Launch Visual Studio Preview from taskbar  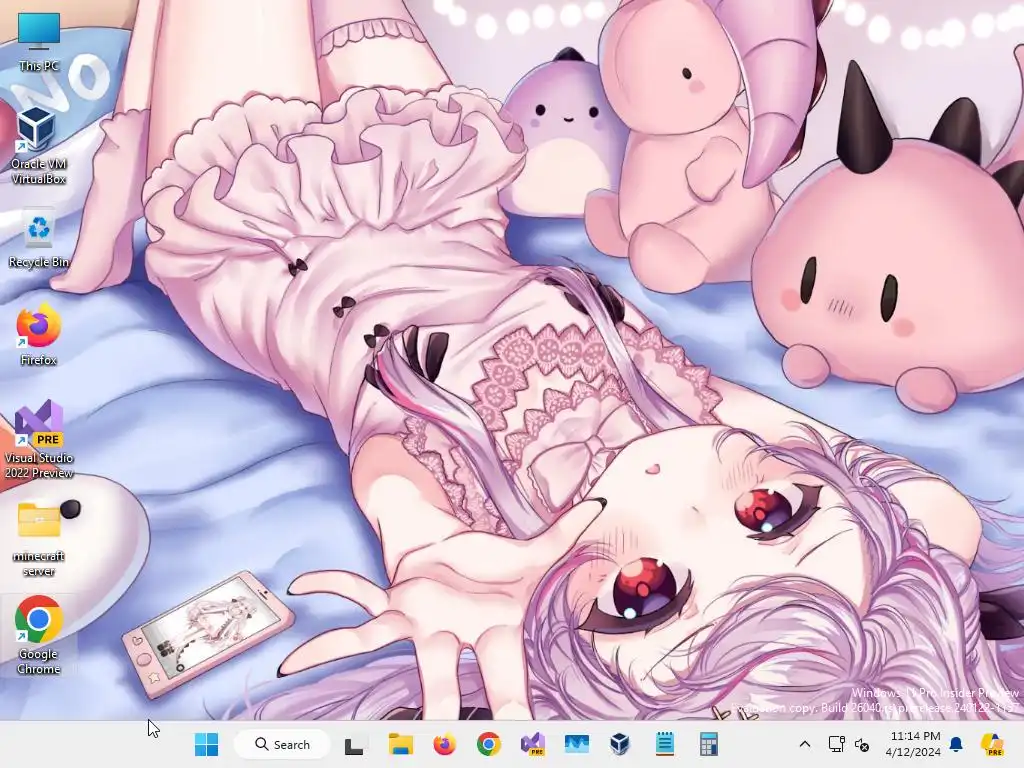click(532, 744)
